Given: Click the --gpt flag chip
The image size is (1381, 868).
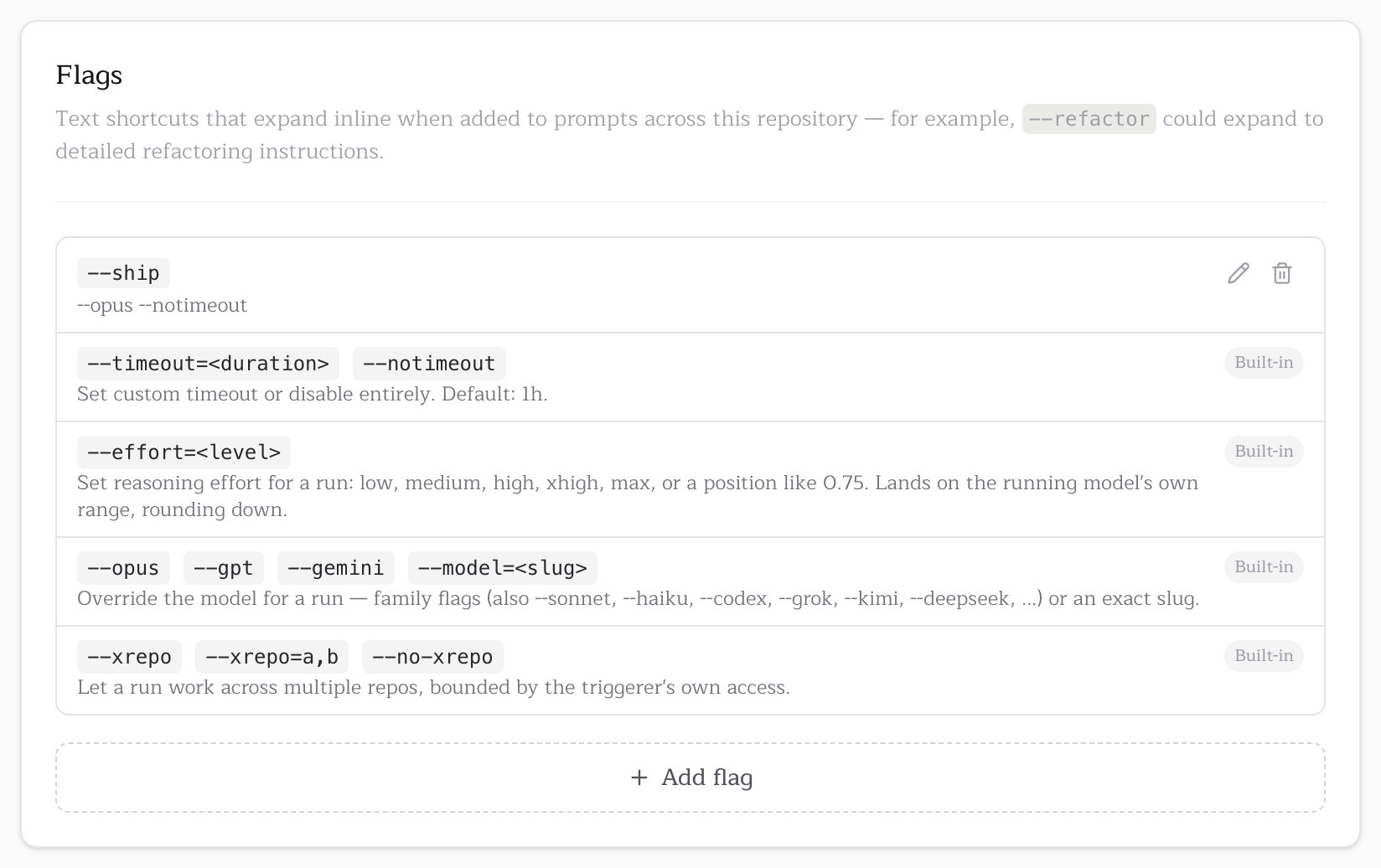Looking at the screenshot, I should pos(224,568).
